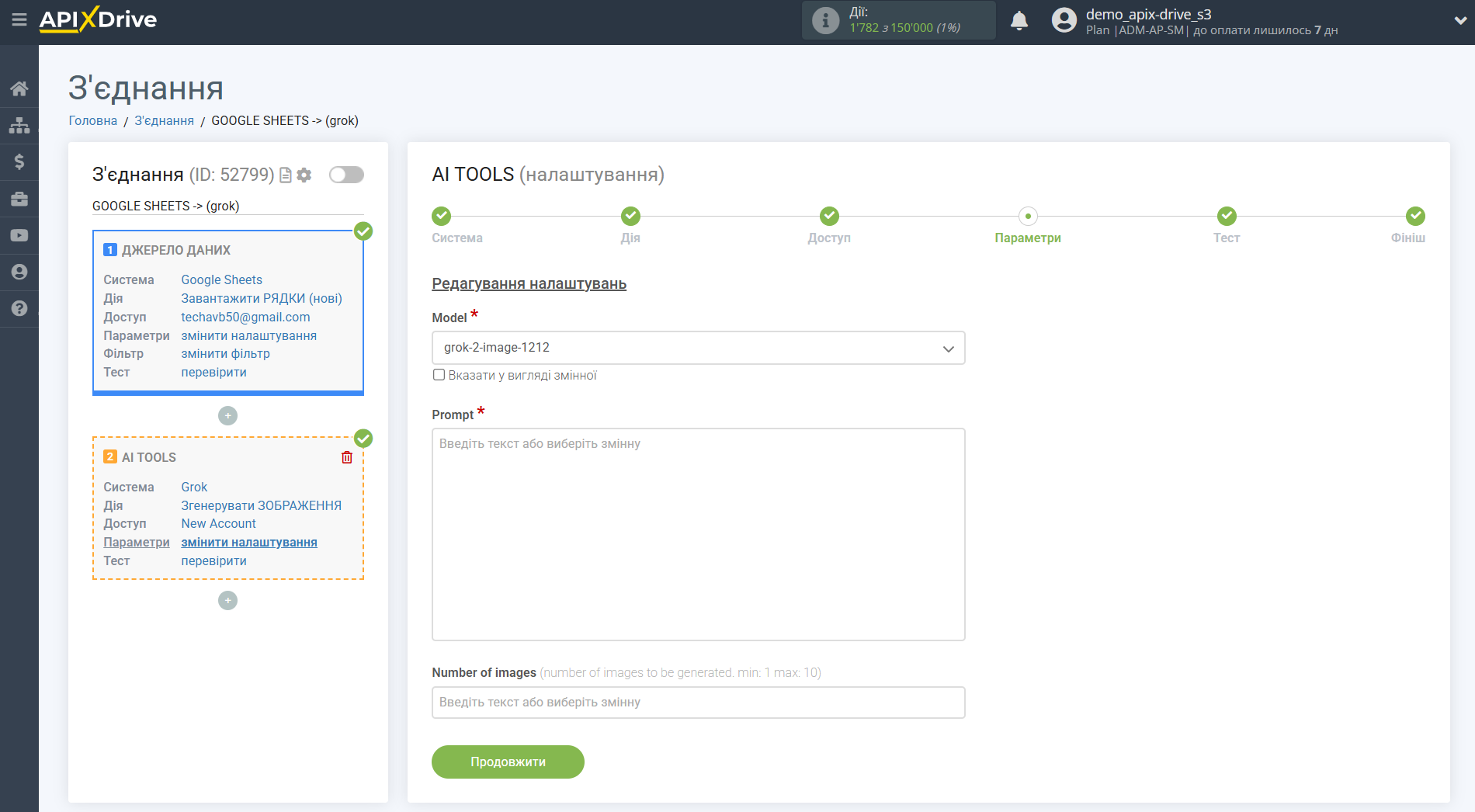The height and width of the screenshot is (812, 1475).
Task: Open the Model dropdown showing grok-2-image-1212
Action: pyautogui.click(x=697, y=348)
